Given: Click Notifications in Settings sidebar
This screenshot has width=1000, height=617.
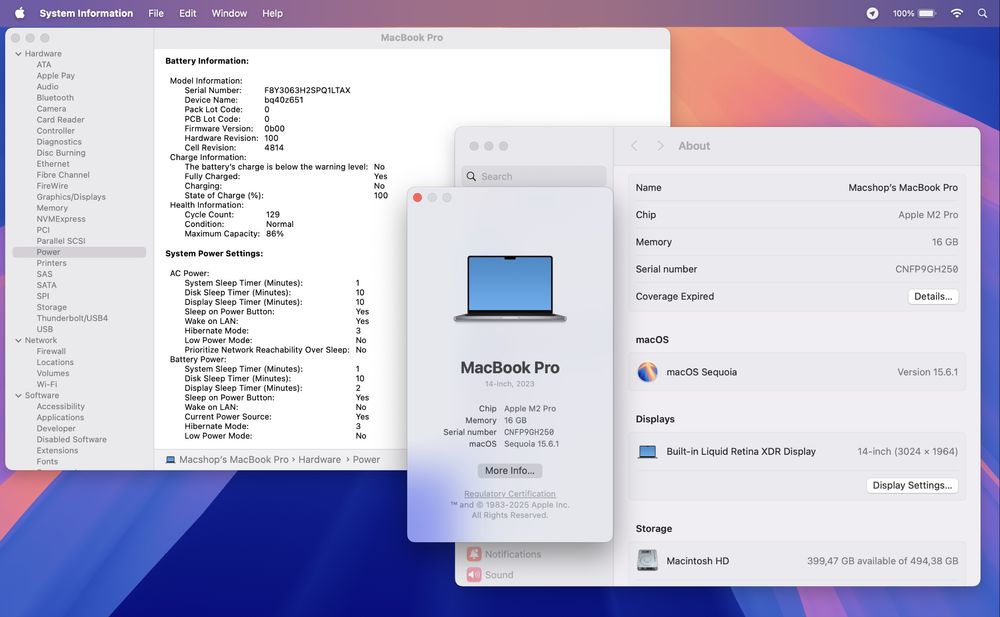Looking at the screenshot, I should click(513, 554).
